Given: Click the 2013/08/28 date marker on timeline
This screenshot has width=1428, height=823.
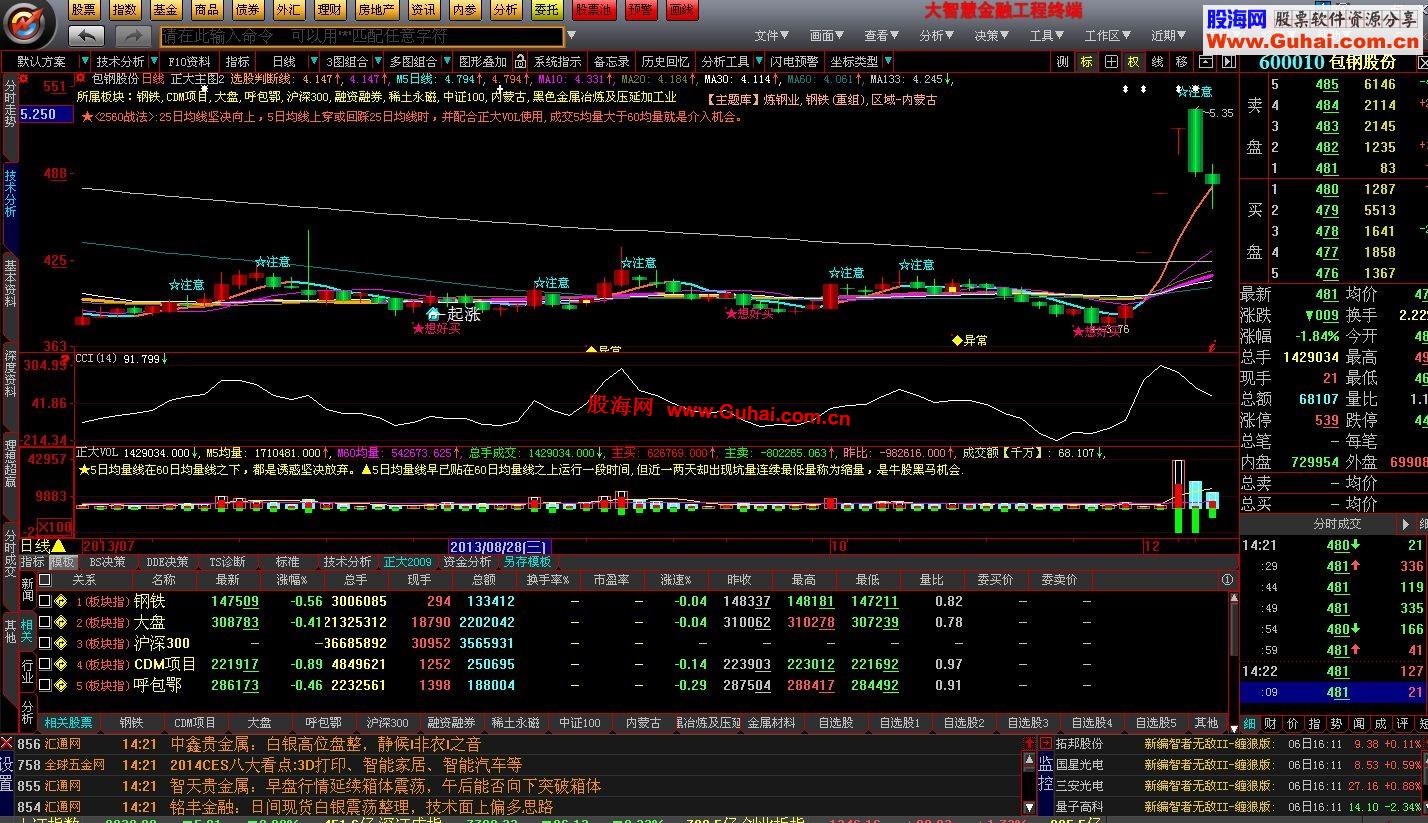Looking at the screenshot, I should click(499, 546).
